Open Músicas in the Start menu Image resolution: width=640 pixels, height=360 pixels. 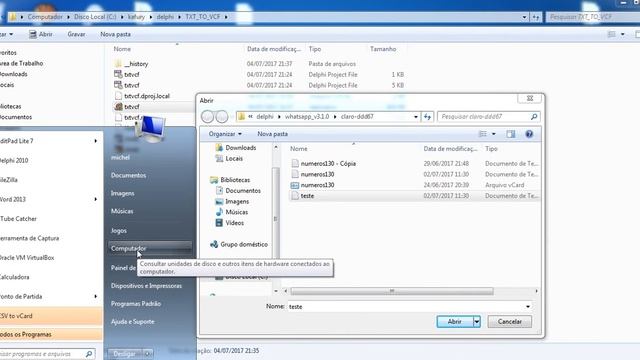pyautogui.click(x=122, y=211)
